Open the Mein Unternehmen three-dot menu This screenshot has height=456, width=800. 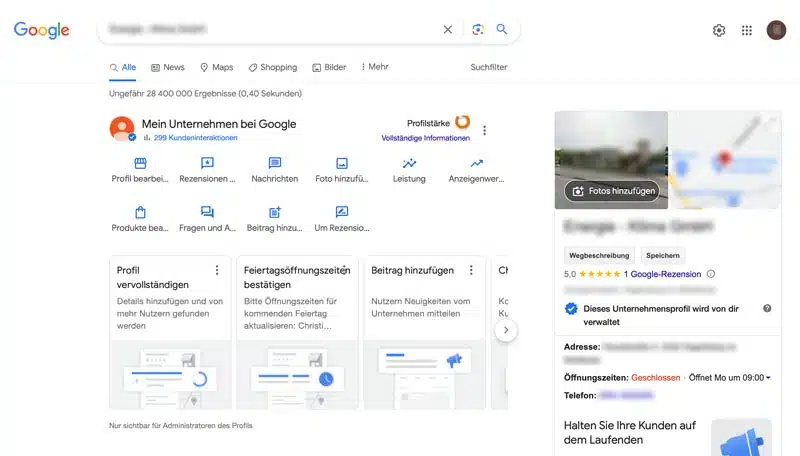[x=484, y=131]
